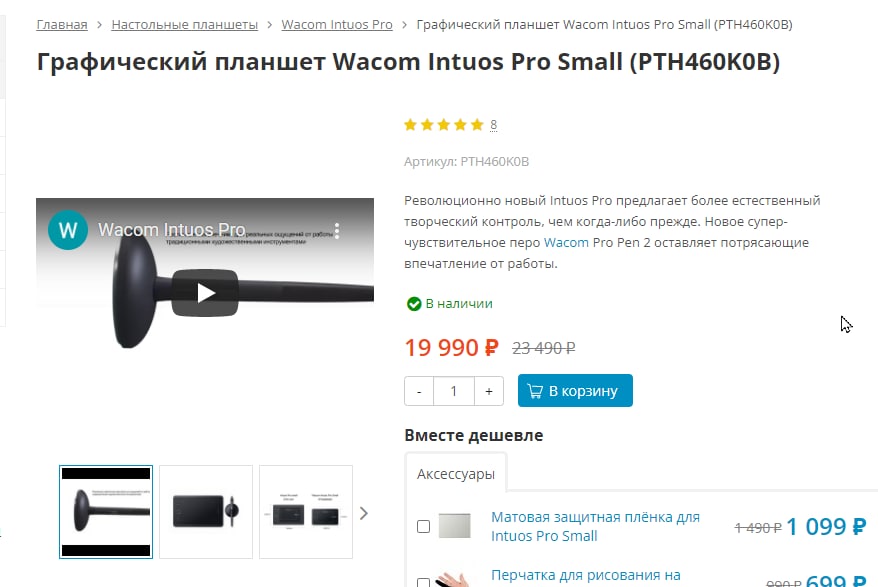Play the Wacom Intuos Pro video

click(205, 292)
